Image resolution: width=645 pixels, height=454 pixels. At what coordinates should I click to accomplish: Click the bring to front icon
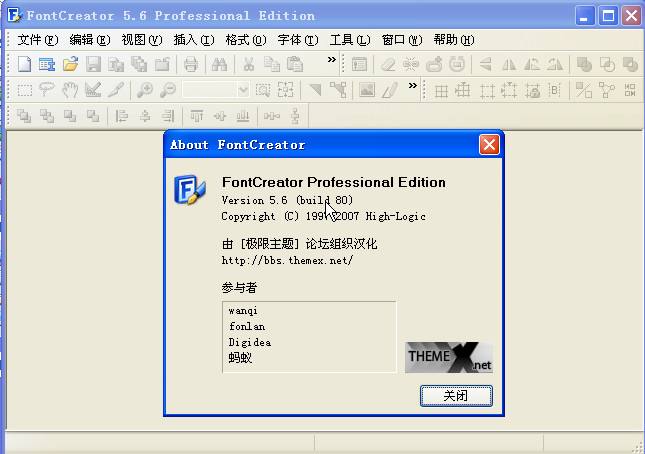point(24,116)
